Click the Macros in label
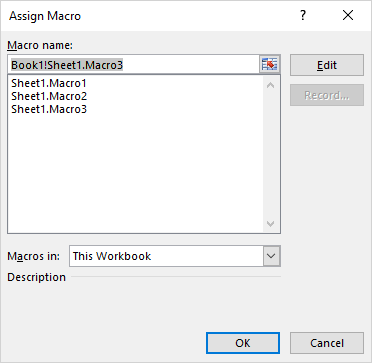Screen dimensions: 372x363 pos(34,256)
